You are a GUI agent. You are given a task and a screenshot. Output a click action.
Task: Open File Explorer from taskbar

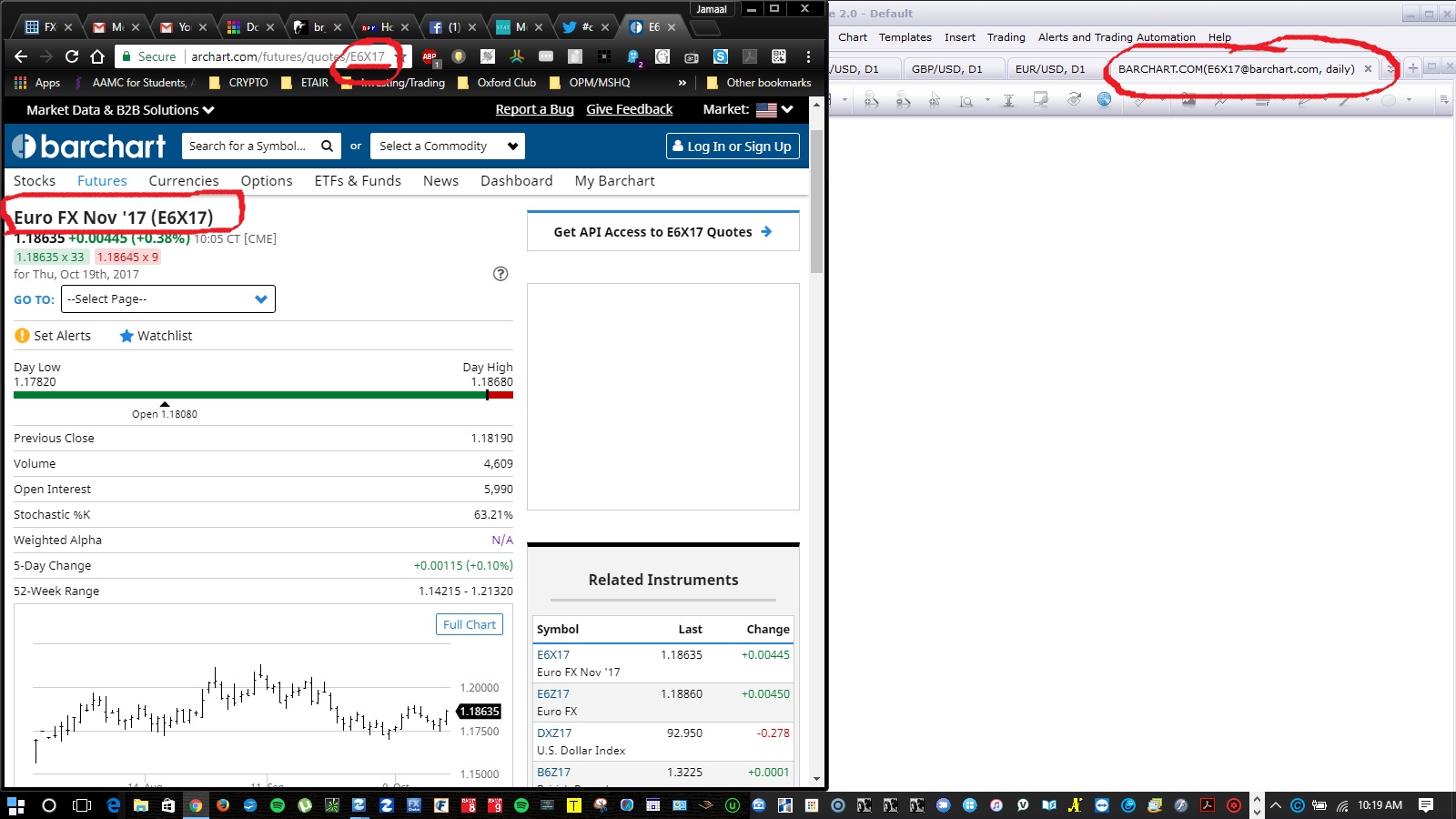[141, 805]
